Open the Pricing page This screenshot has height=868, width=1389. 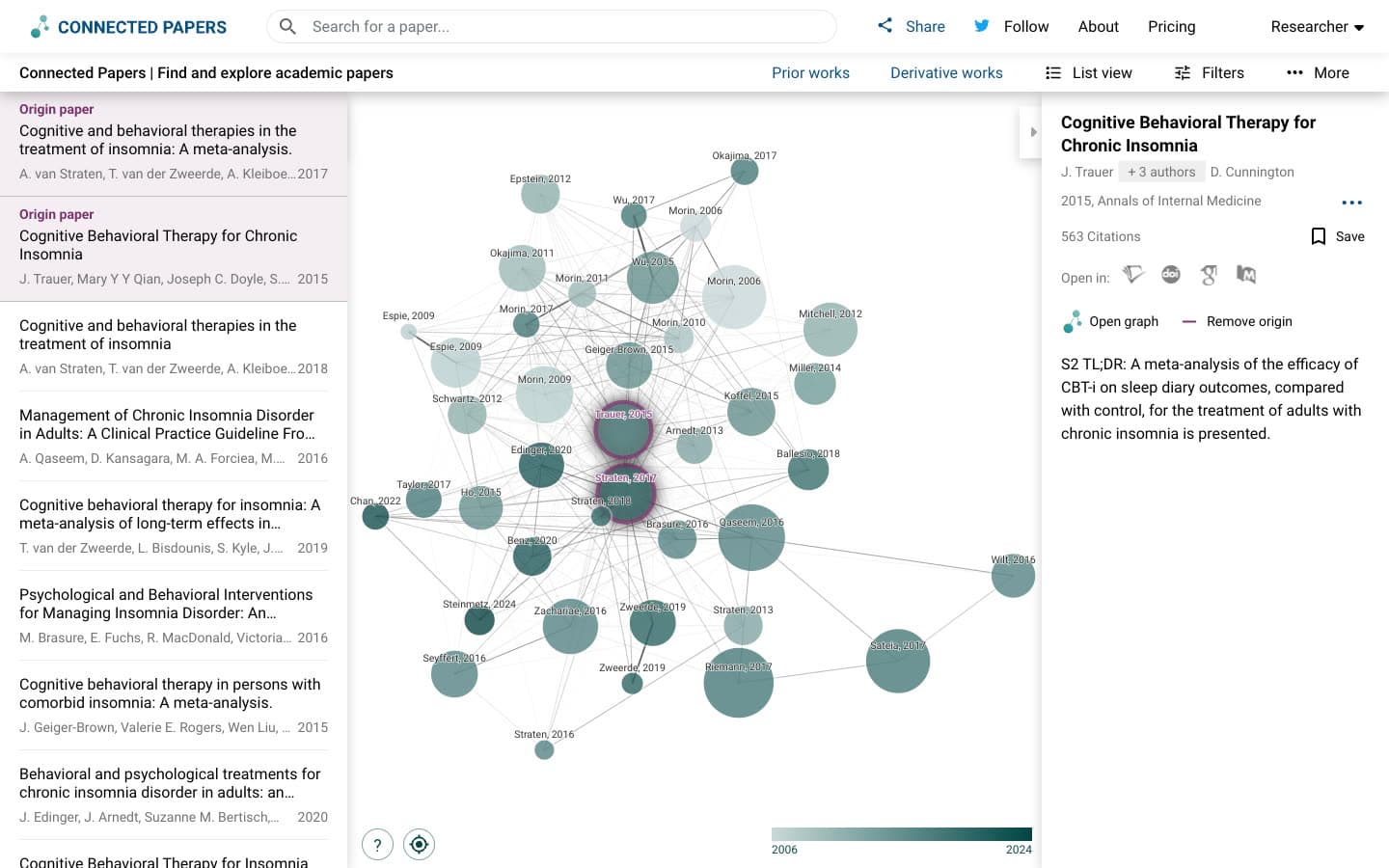click(1172, 27)
